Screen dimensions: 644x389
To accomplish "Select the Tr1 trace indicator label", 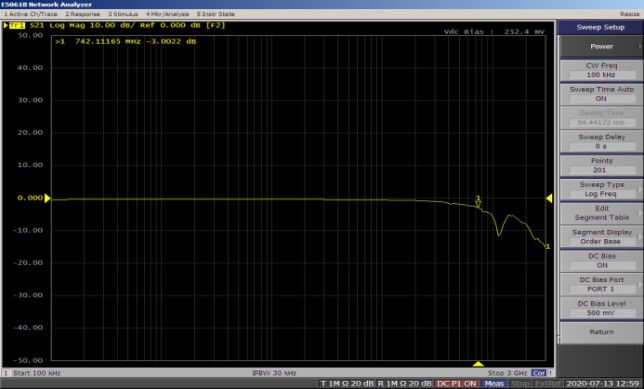I will (x=16, y=25).
